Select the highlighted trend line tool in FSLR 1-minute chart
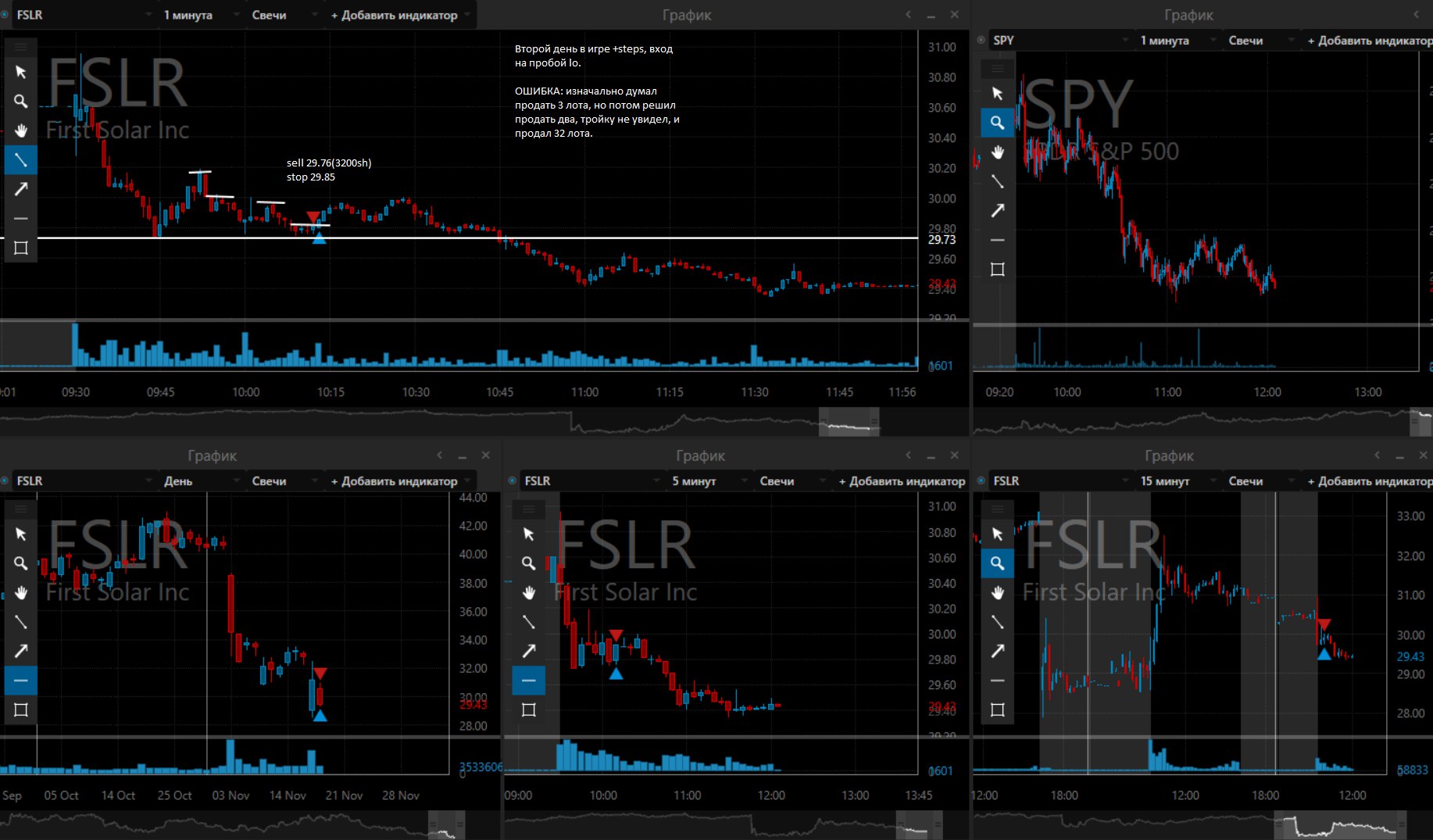Viewport: 1433px width, 840px height. pos(21,160)
